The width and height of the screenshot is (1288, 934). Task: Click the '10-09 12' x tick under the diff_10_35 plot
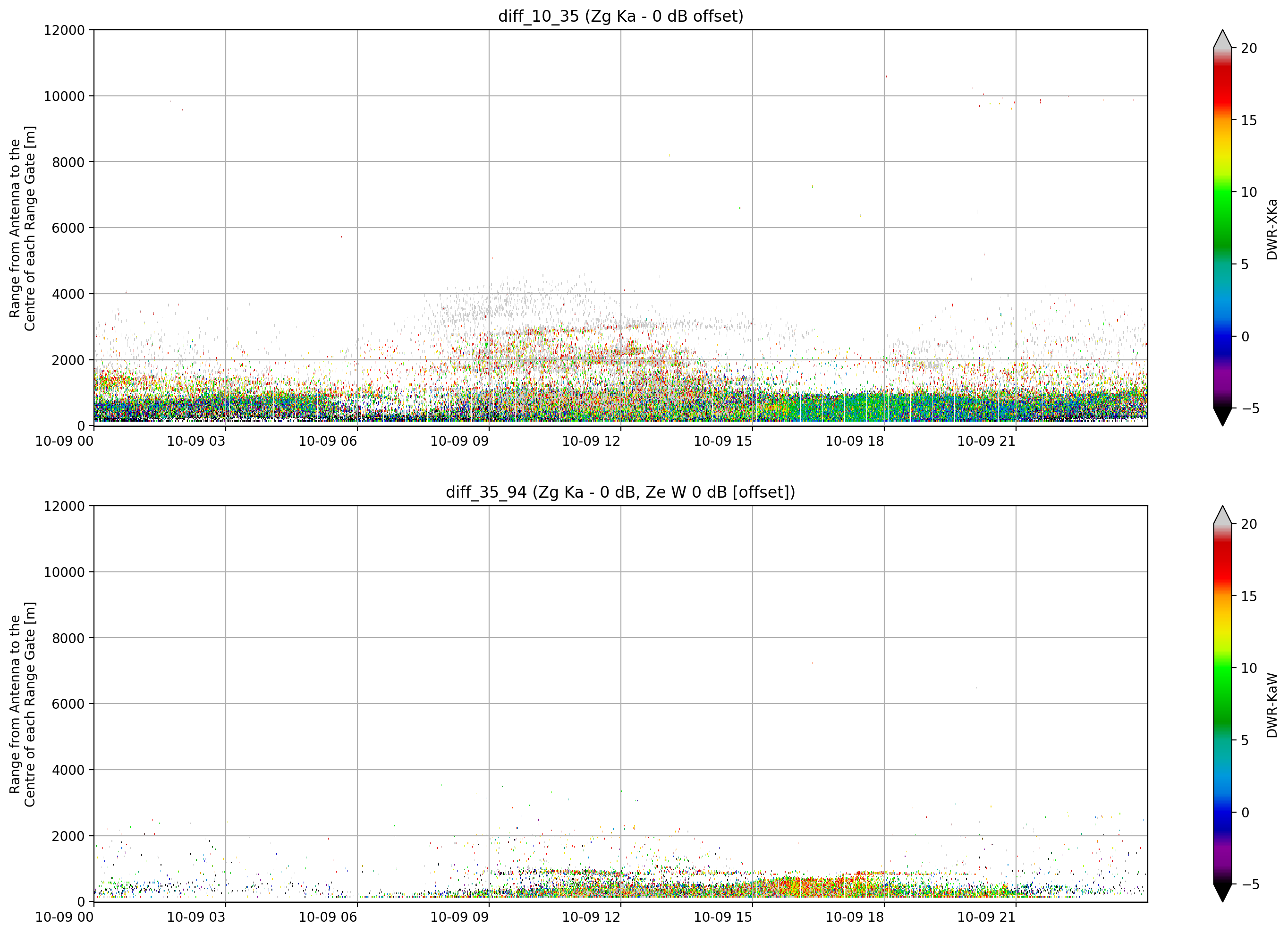coord(591,442)
